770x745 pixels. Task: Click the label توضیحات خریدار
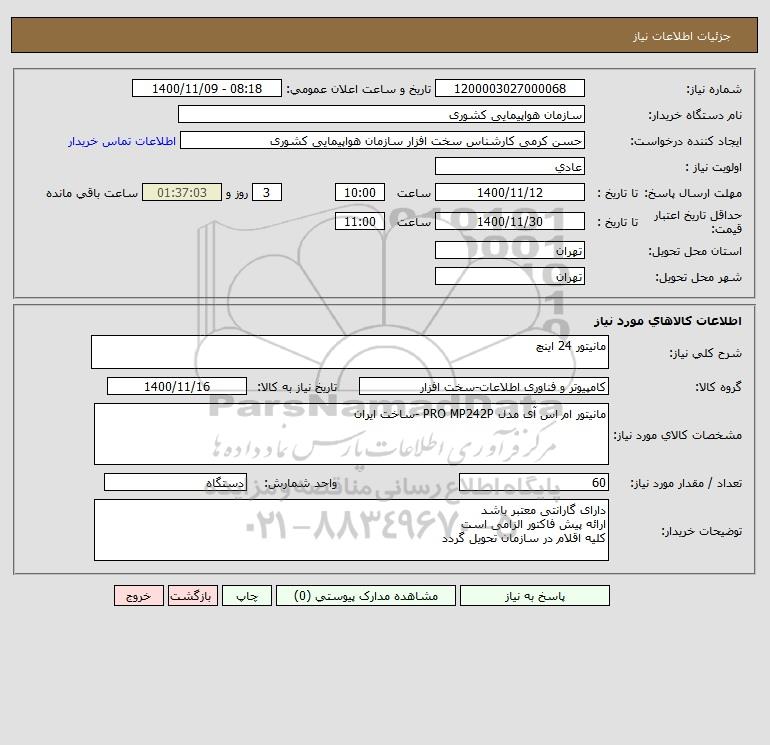point(701,531)
